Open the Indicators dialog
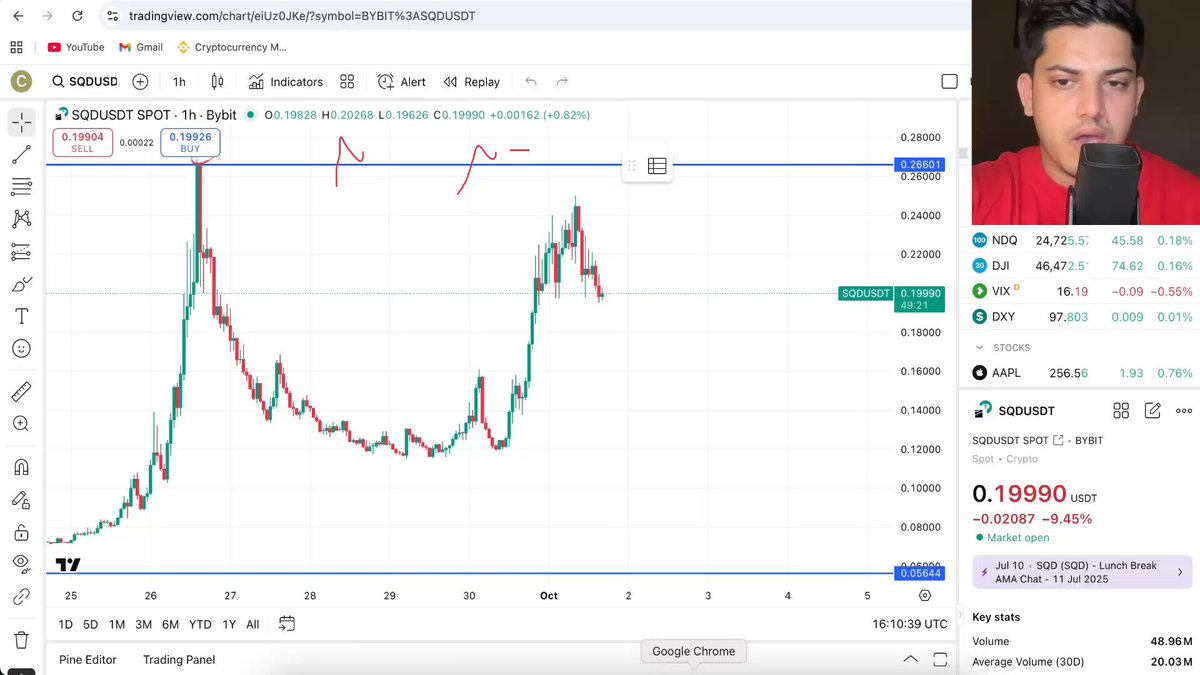 coord(286,82)
